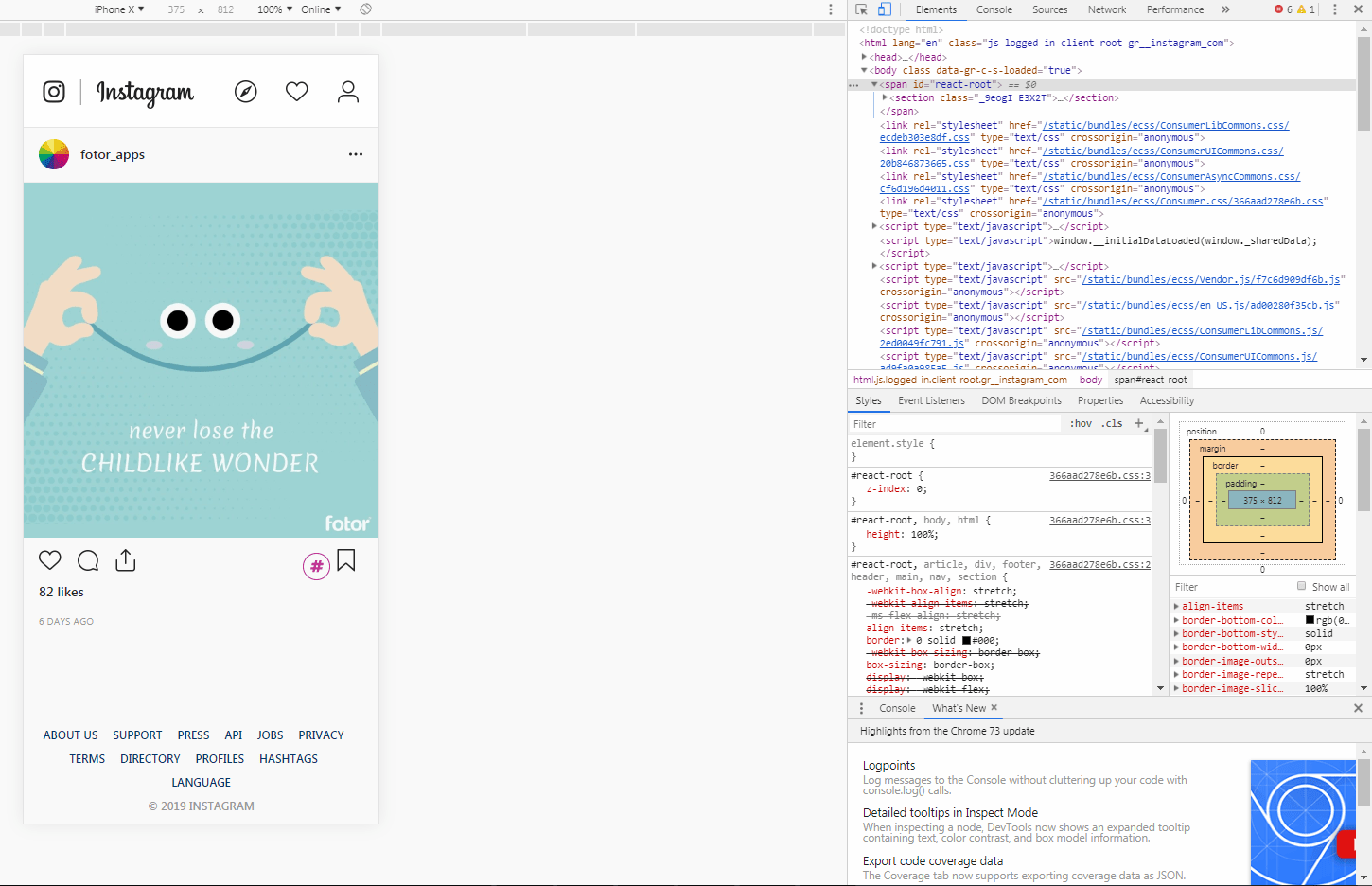
Task: Switch to the Sources tab
Action: point(1050,9)
